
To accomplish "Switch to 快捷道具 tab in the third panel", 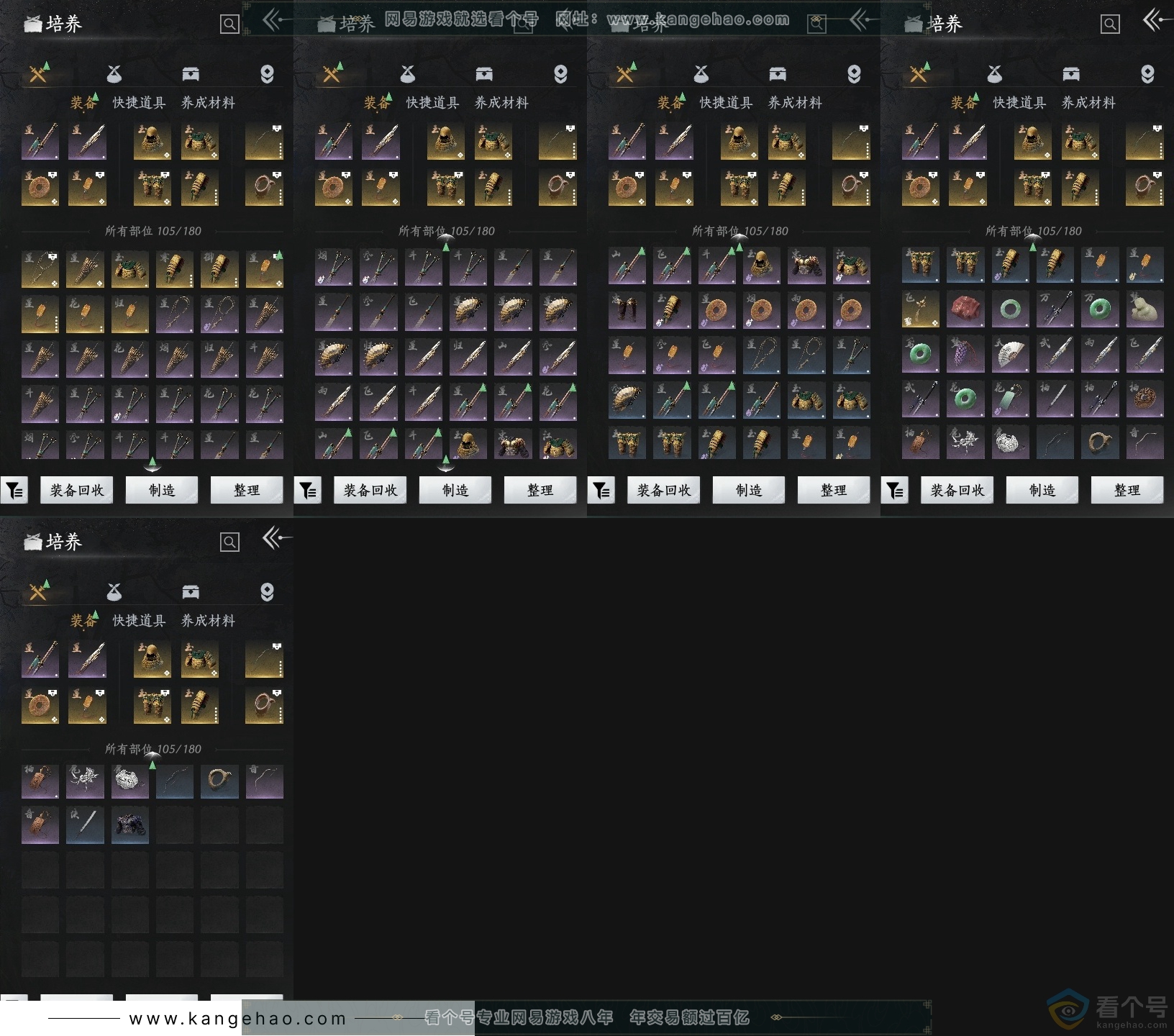I will point(726,103).
